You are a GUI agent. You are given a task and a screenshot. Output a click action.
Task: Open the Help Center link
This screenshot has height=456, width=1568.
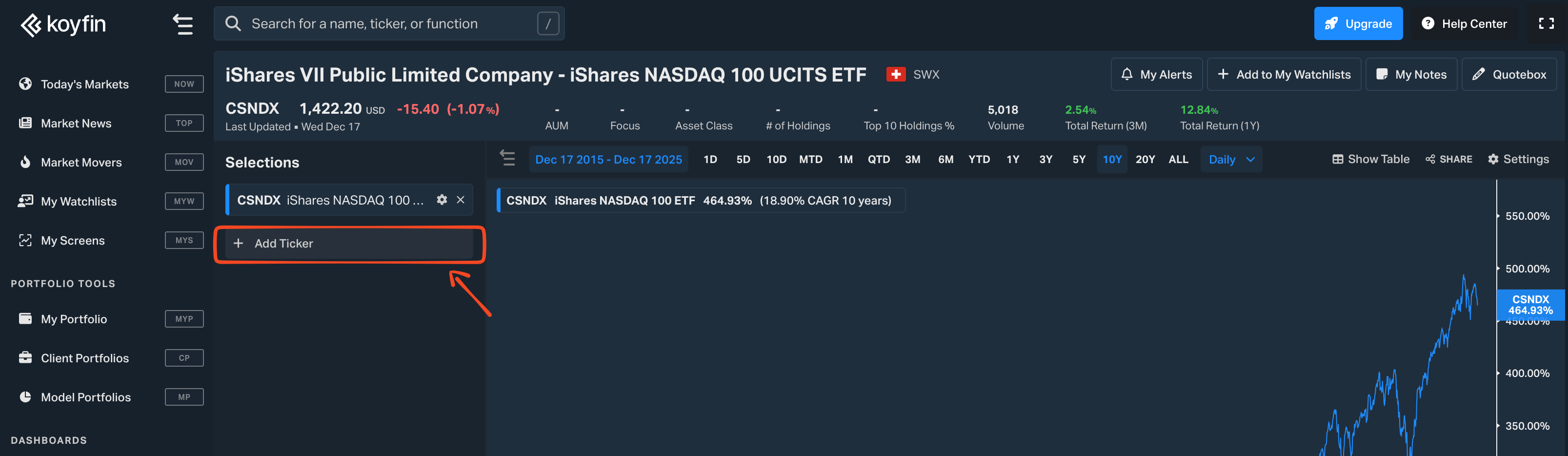click(x=1464, y=24)
